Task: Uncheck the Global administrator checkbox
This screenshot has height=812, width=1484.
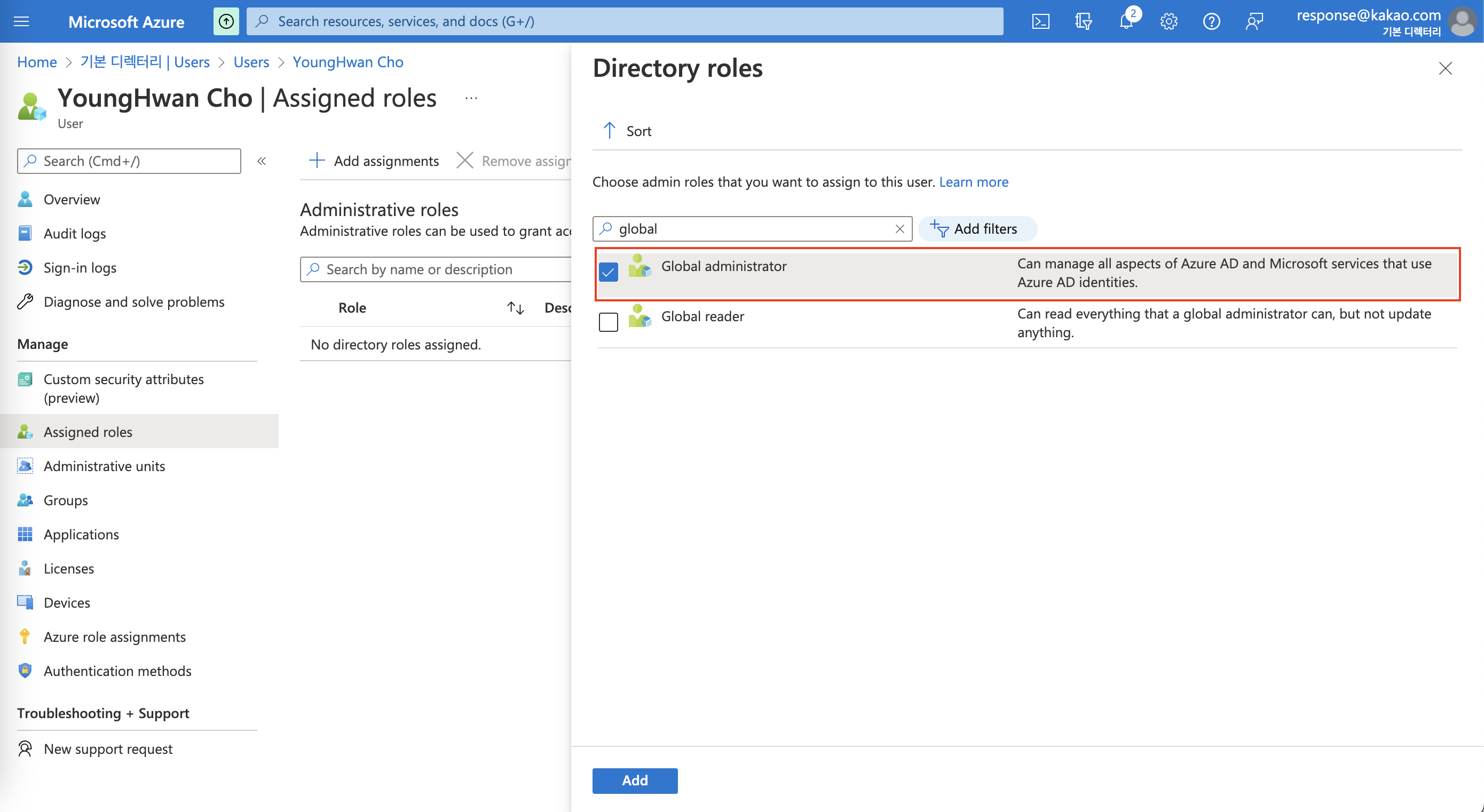Action: [609, 271]
